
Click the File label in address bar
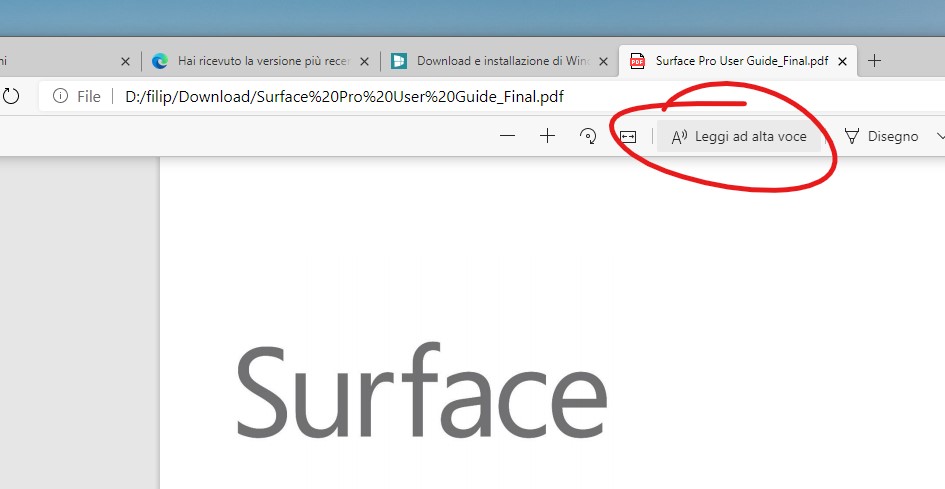[x=89, y=96]
